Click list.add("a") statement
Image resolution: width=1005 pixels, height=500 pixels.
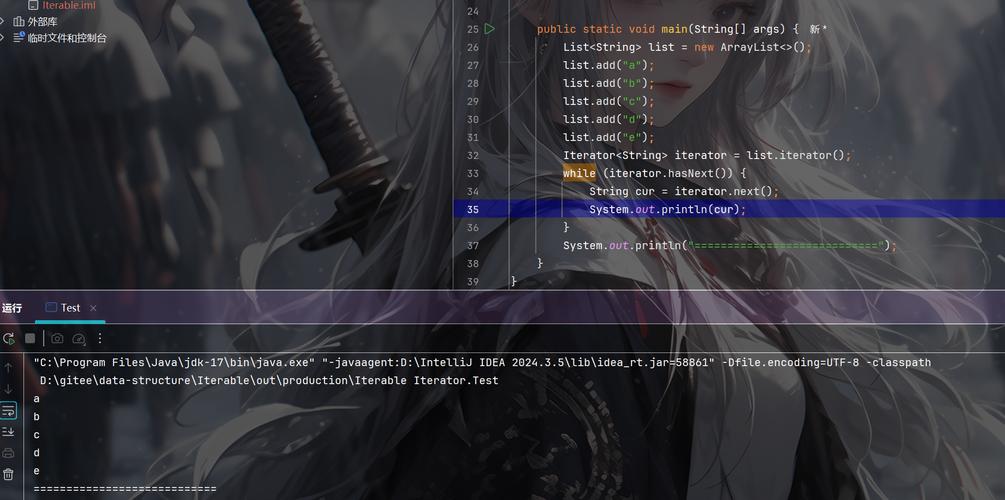click(609, 65)
